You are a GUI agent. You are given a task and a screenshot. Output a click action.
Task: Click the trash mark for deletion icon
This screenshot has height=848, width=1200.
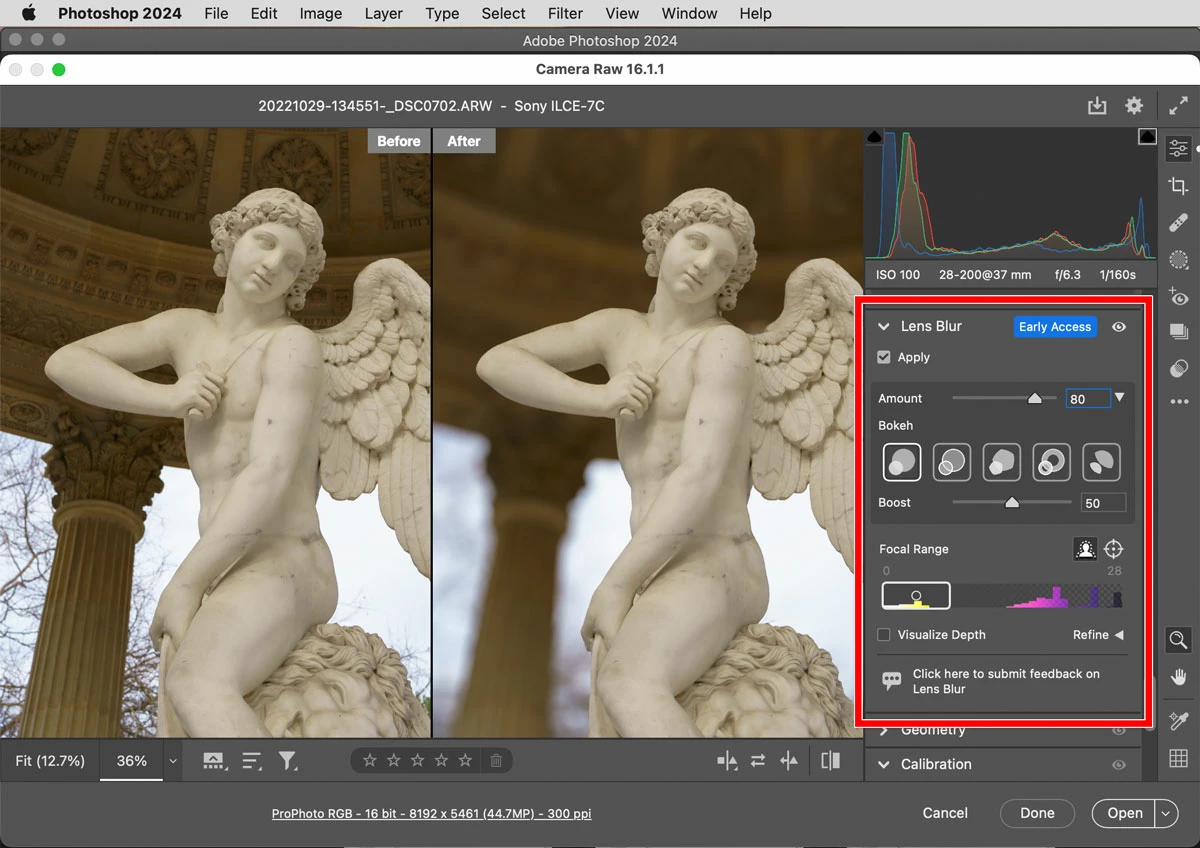click(x=495, y=761)
